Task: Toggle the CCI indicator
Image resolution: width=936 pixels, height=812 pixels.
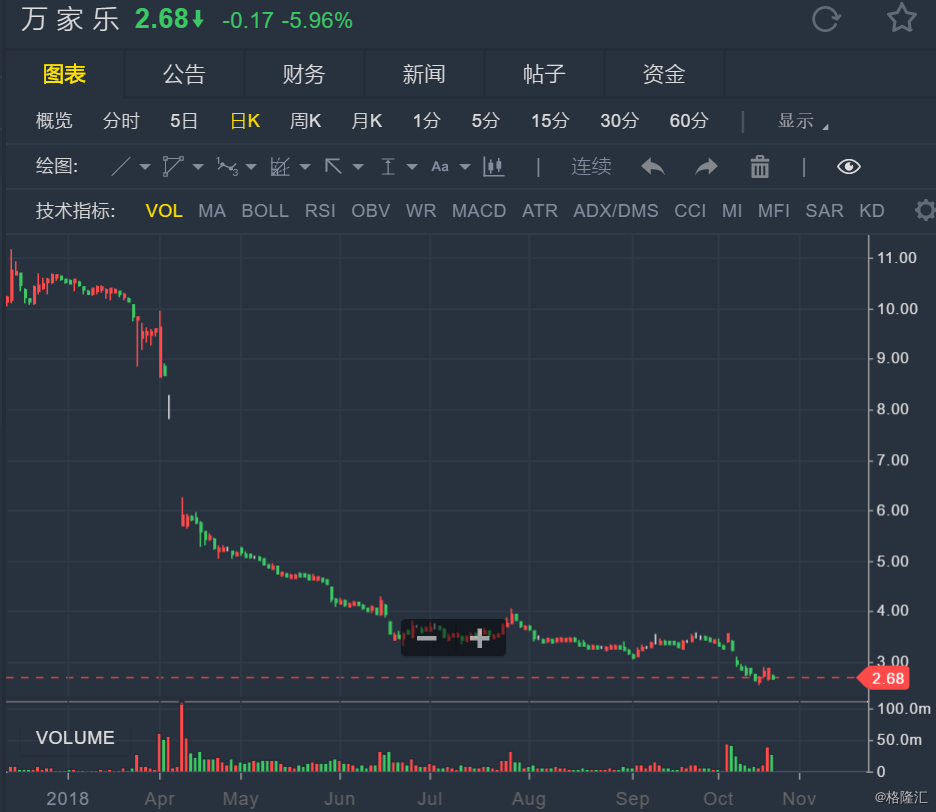Action: (x=690, y=211)
